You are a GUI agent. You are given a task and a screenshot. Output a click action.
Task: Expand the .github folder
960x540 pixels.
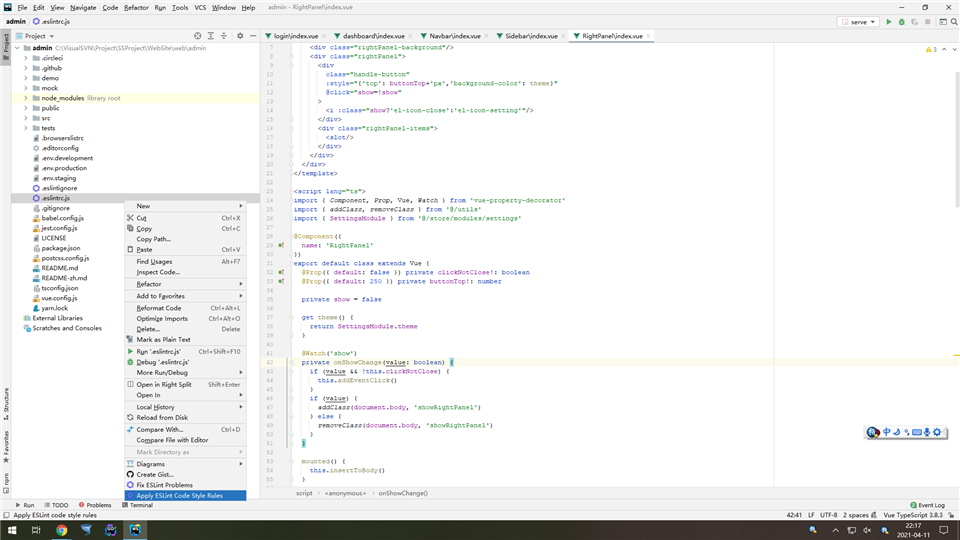point(26,68)
